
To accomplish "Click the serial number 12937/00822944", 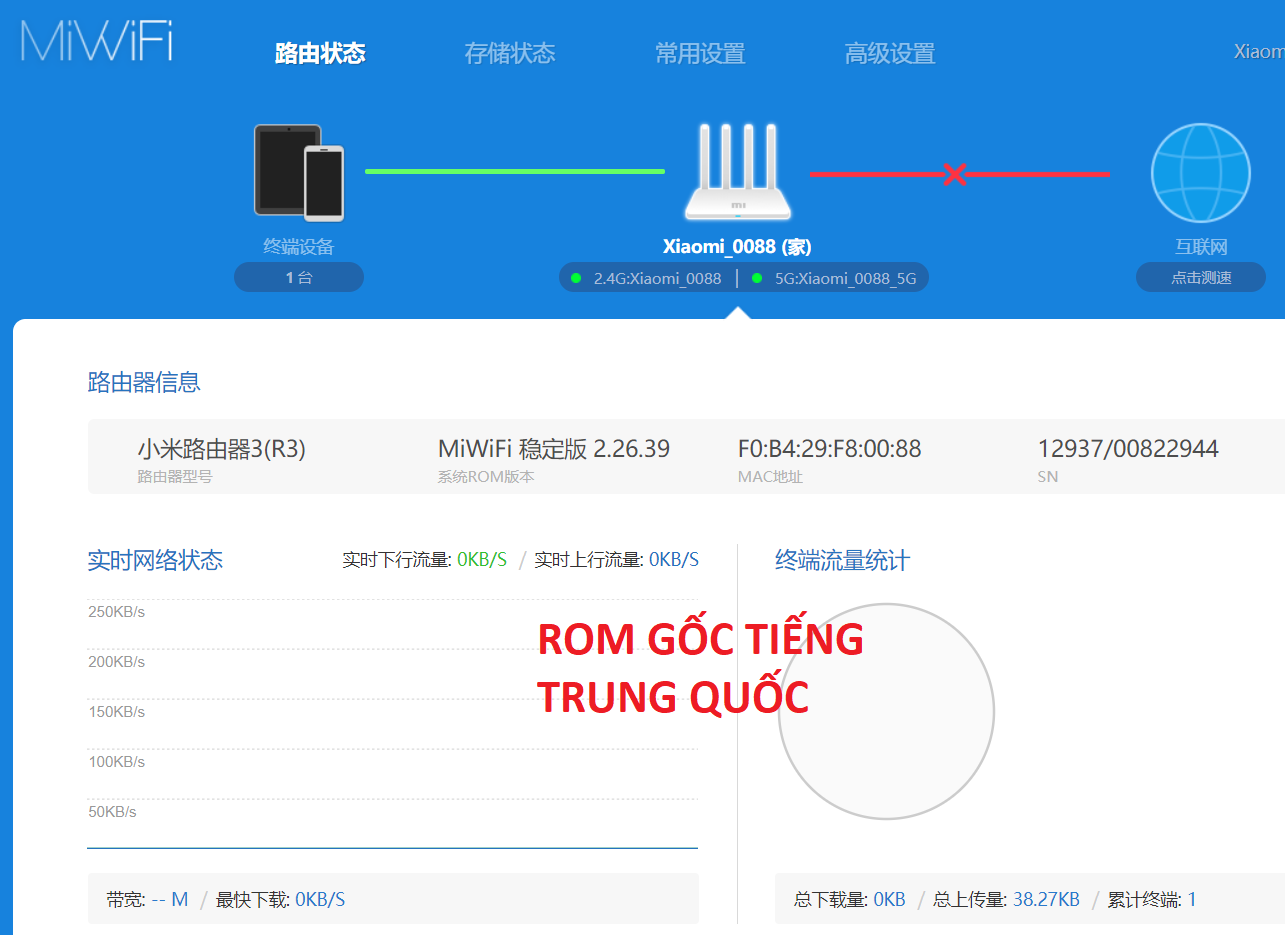I will coord(1128,449).
